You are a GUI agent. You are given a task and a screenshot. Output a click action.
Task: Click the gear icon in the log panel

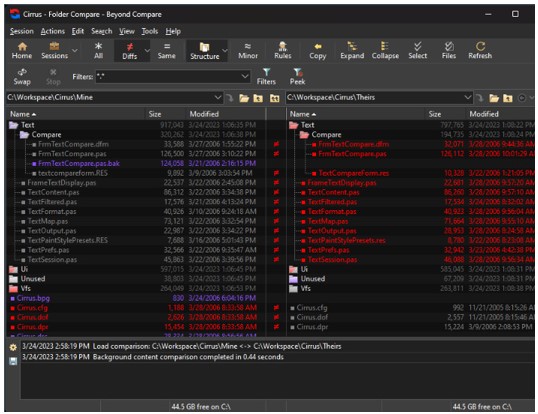click(x=13, y=347)
